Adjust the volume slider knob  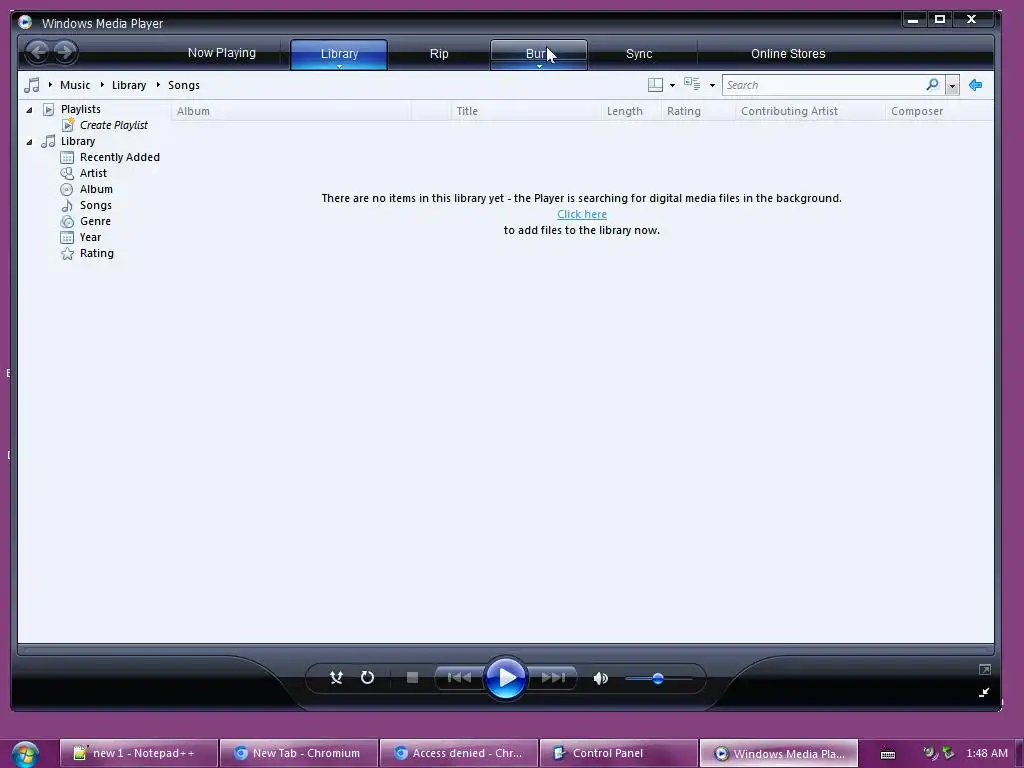click(x=658, y=679)
